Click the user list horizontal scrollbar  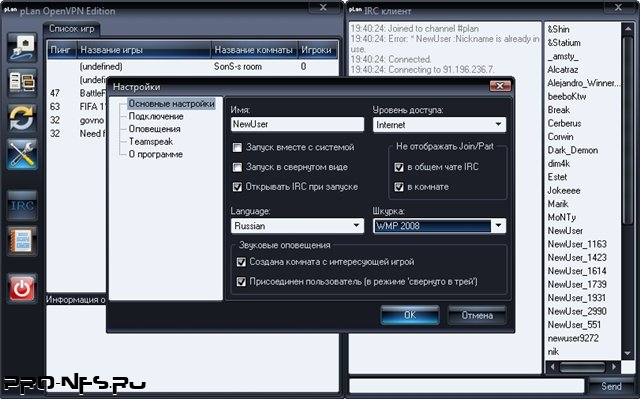coord(582,367)
